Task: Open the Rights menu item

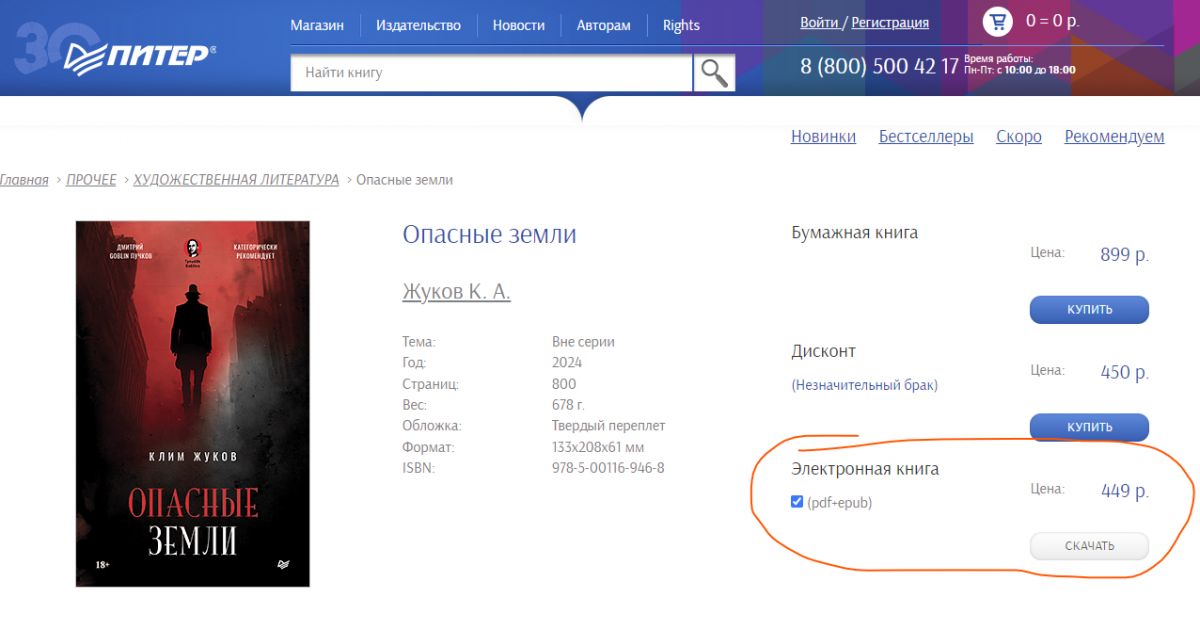Action: tap(681, 25)
